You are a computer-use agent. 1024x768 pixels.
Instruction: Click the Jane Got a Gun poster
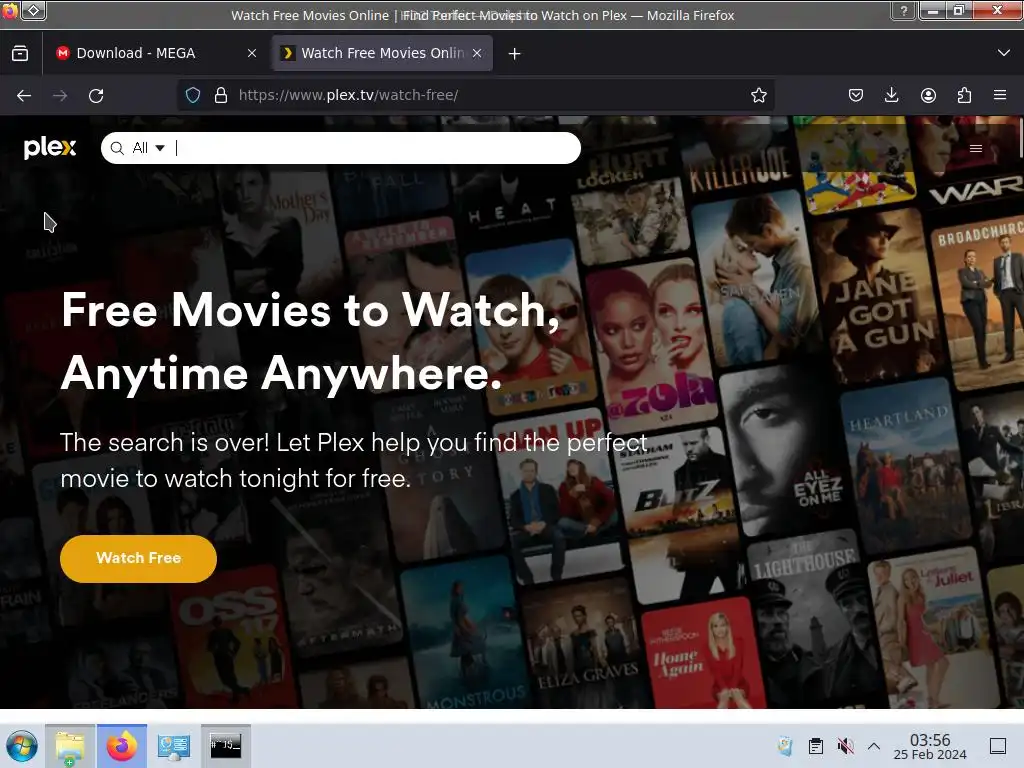[x=876, y=295]
